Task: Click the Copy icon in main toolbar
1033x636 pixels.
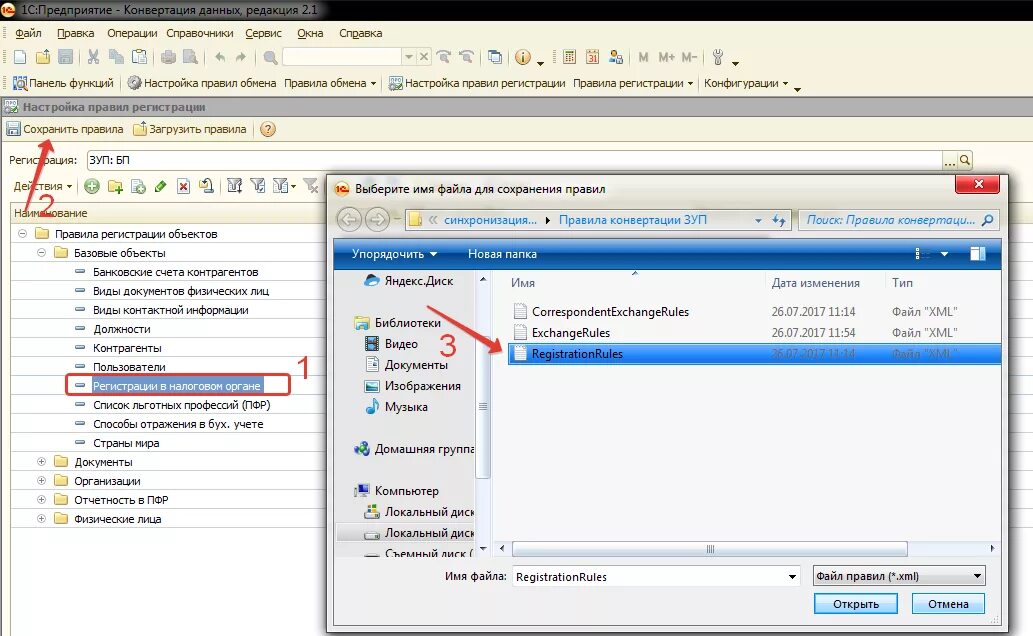Action: (x=116, y=57)
